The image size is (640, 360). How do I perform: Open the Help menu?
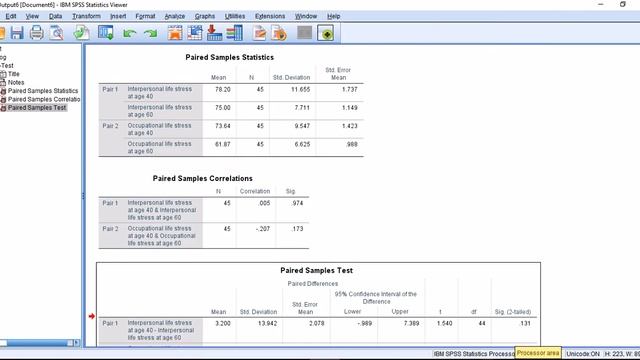pyautogui.click(x=333, y=16)
